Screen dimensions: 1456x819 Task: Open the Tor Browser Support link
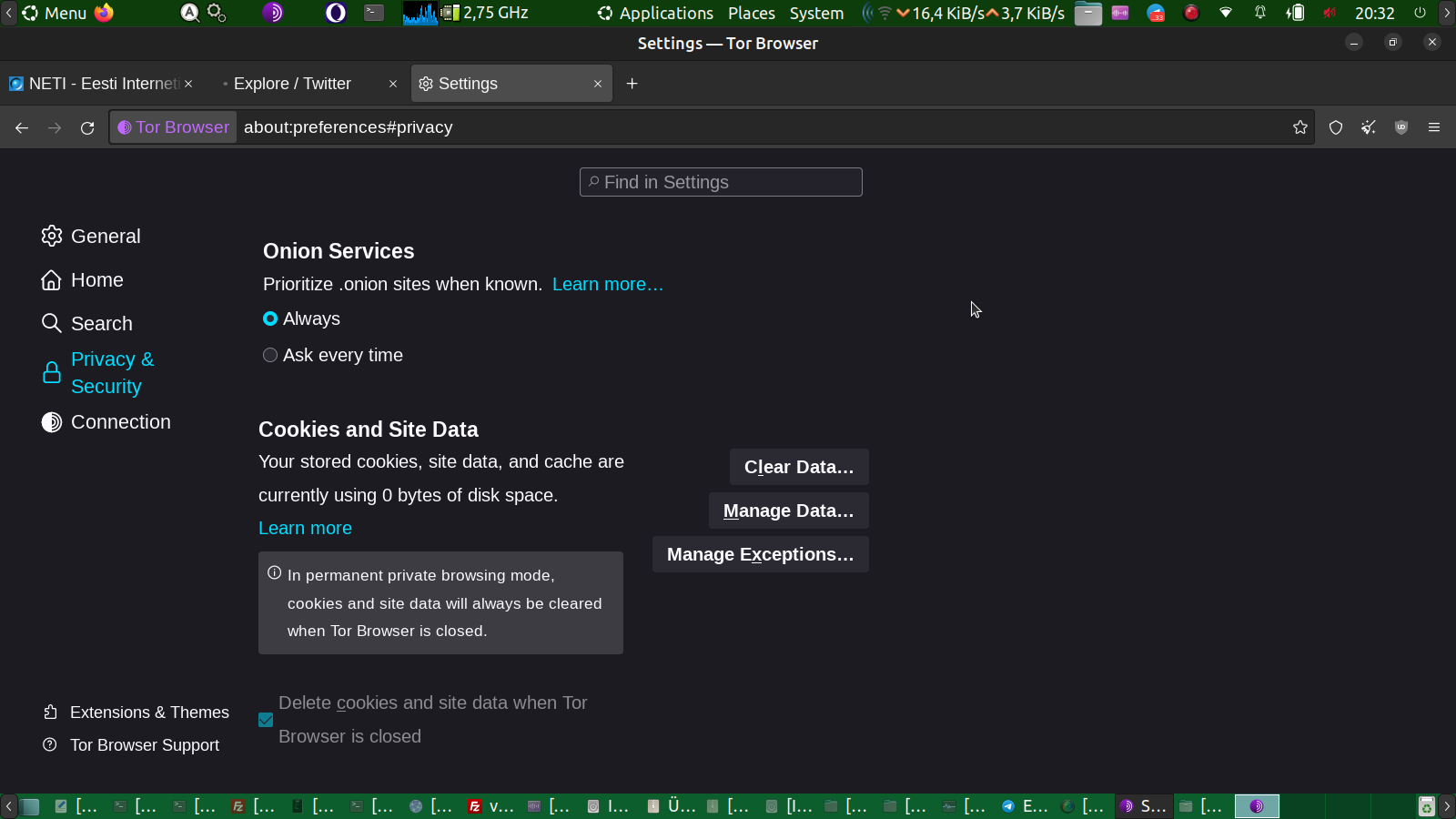[145, 744]
